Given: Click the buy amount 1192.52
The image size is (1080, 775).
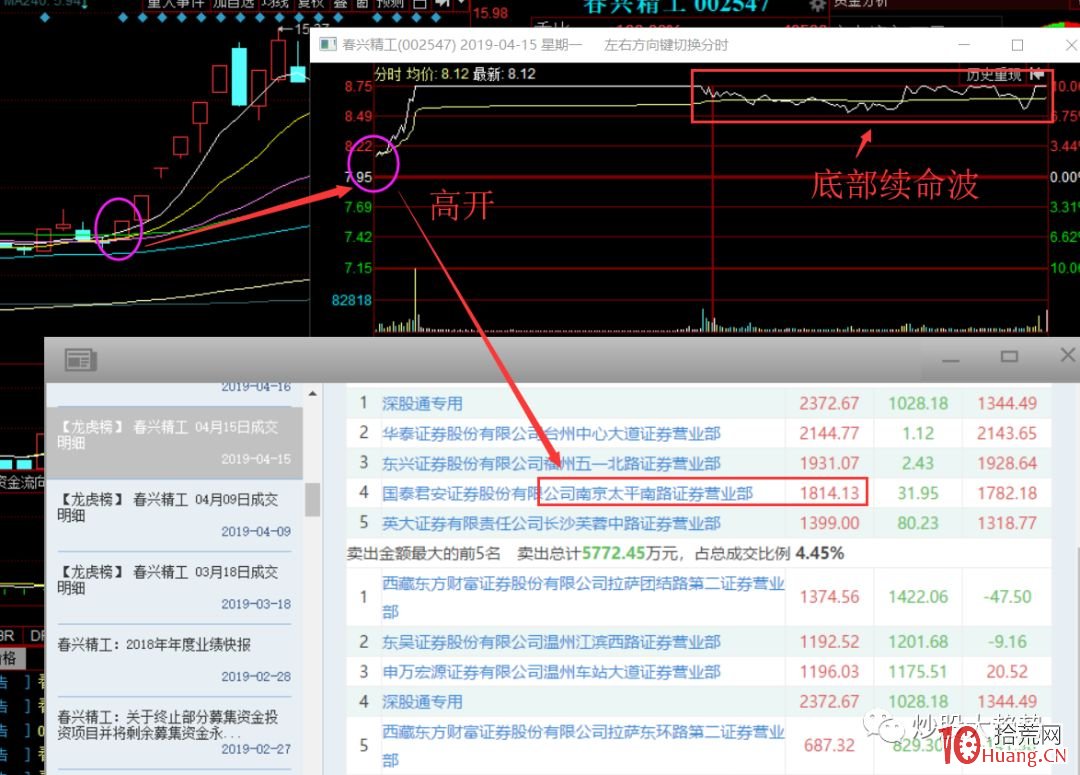Looking at the screenshot, I should pos(829,642).
